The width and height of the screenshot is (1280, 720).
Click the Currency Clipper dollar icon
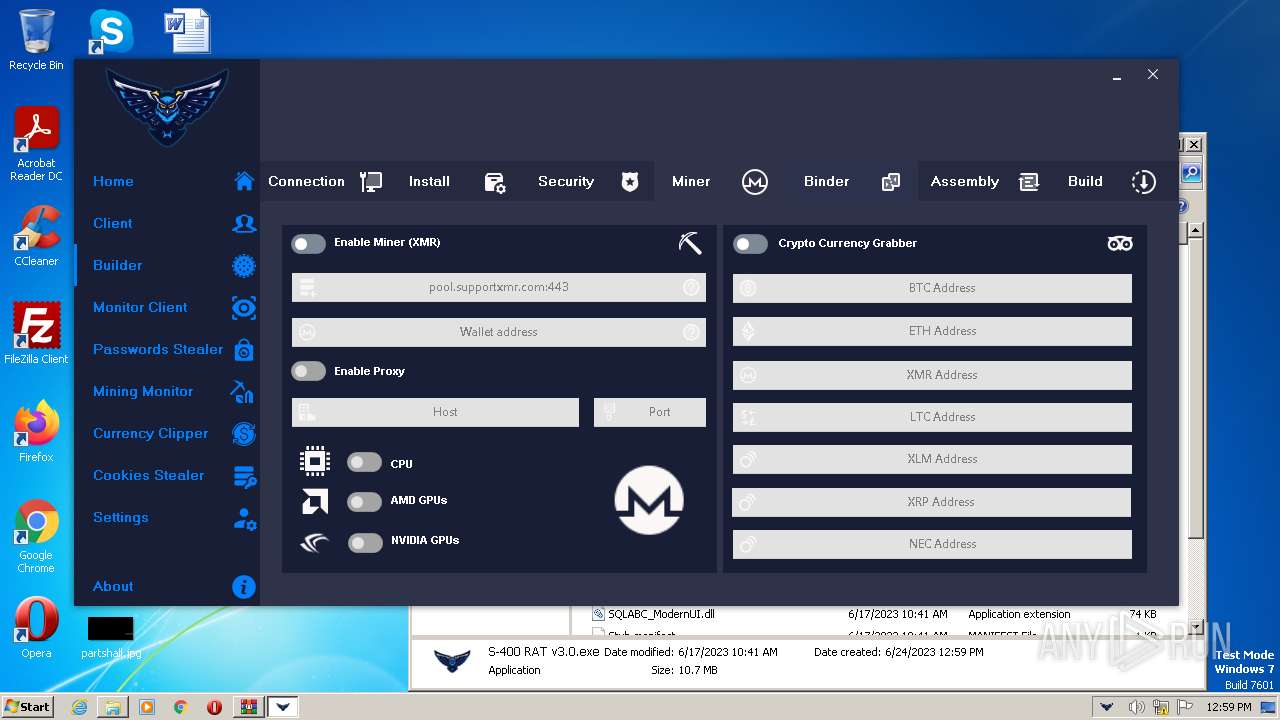[x=244, y=433]
